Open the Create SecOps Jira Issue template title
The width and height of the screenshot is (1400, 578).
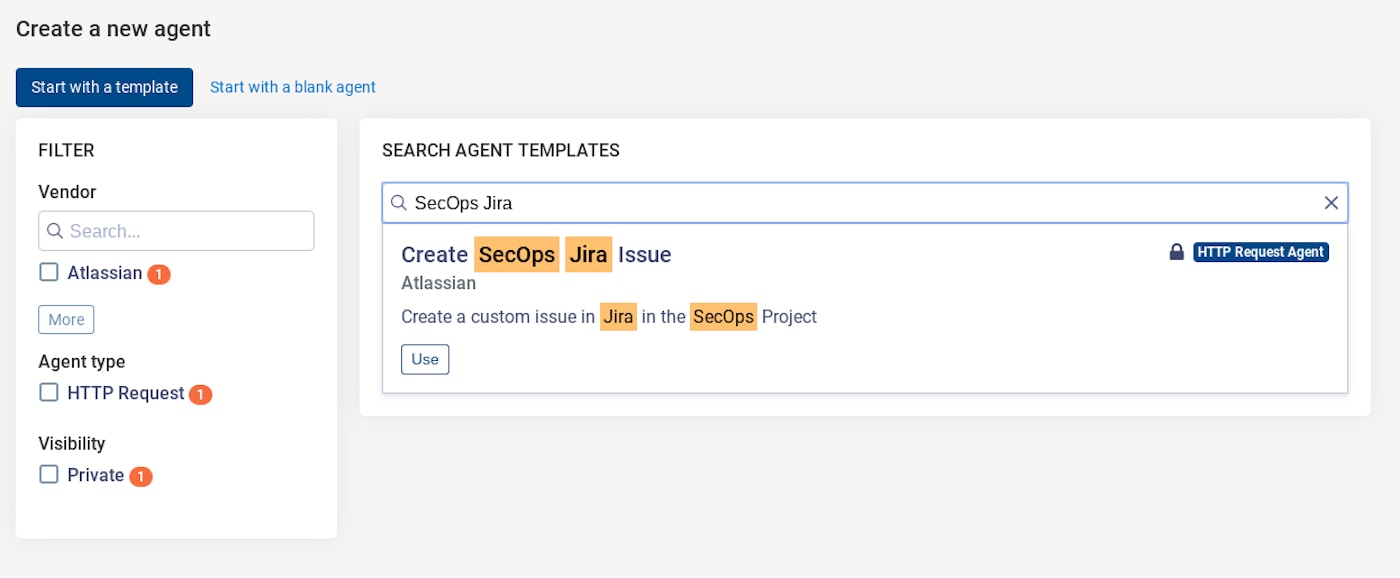(536, 254)
